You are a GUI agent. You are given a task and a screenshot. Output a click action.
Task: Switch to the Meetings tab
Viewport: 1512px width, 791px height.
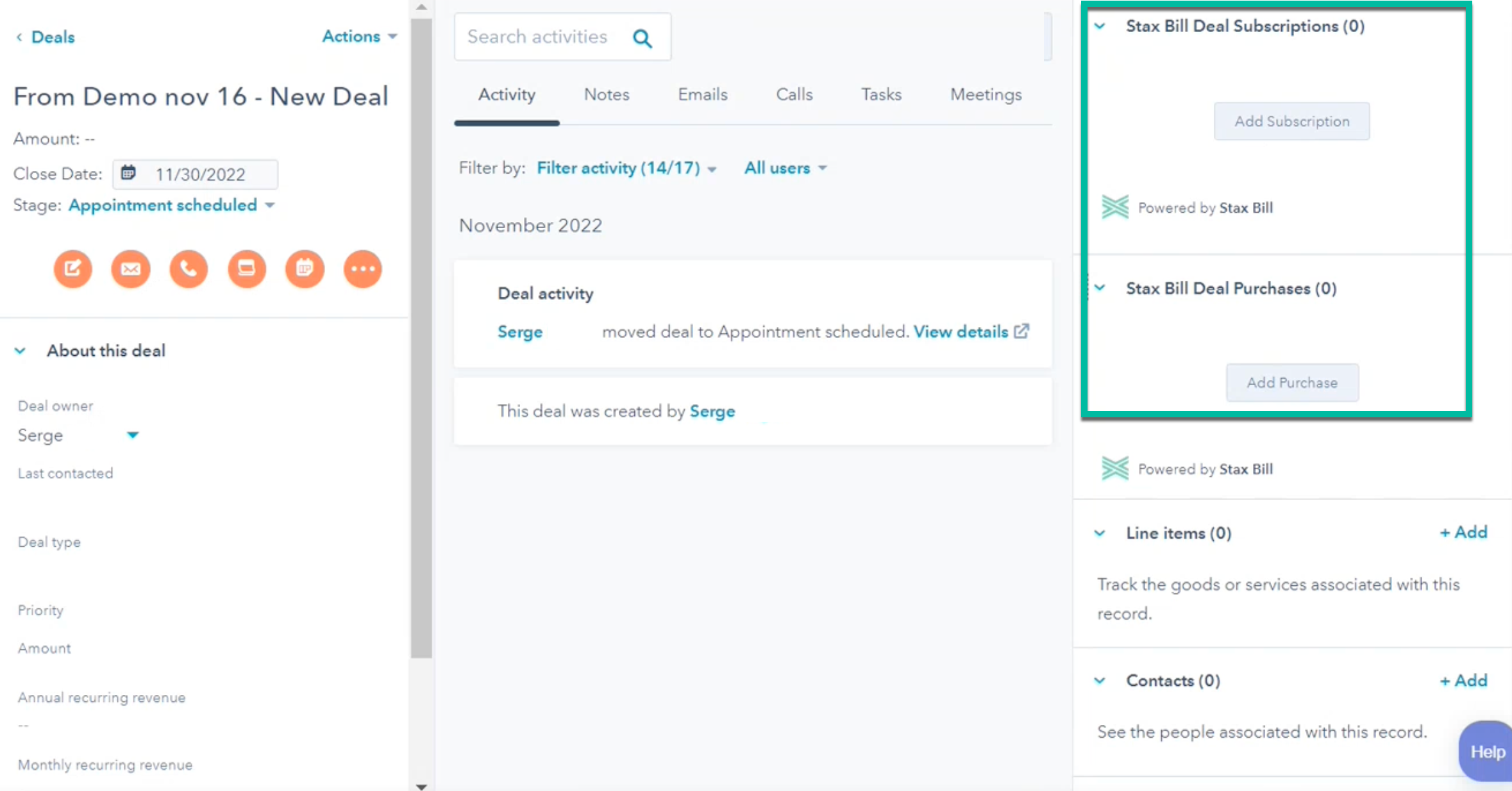tap(986, 94)
